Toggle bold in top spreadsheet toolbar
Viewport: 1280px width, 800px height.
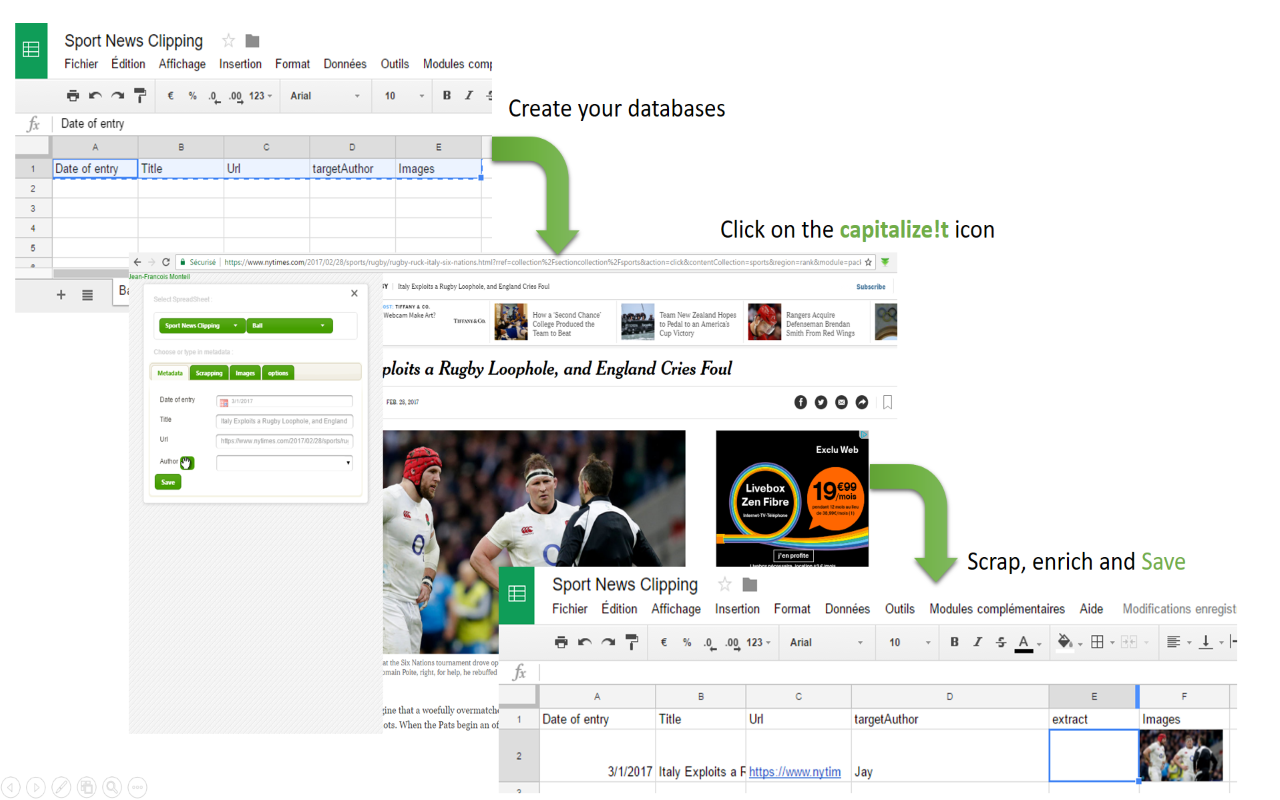[447, 96]
